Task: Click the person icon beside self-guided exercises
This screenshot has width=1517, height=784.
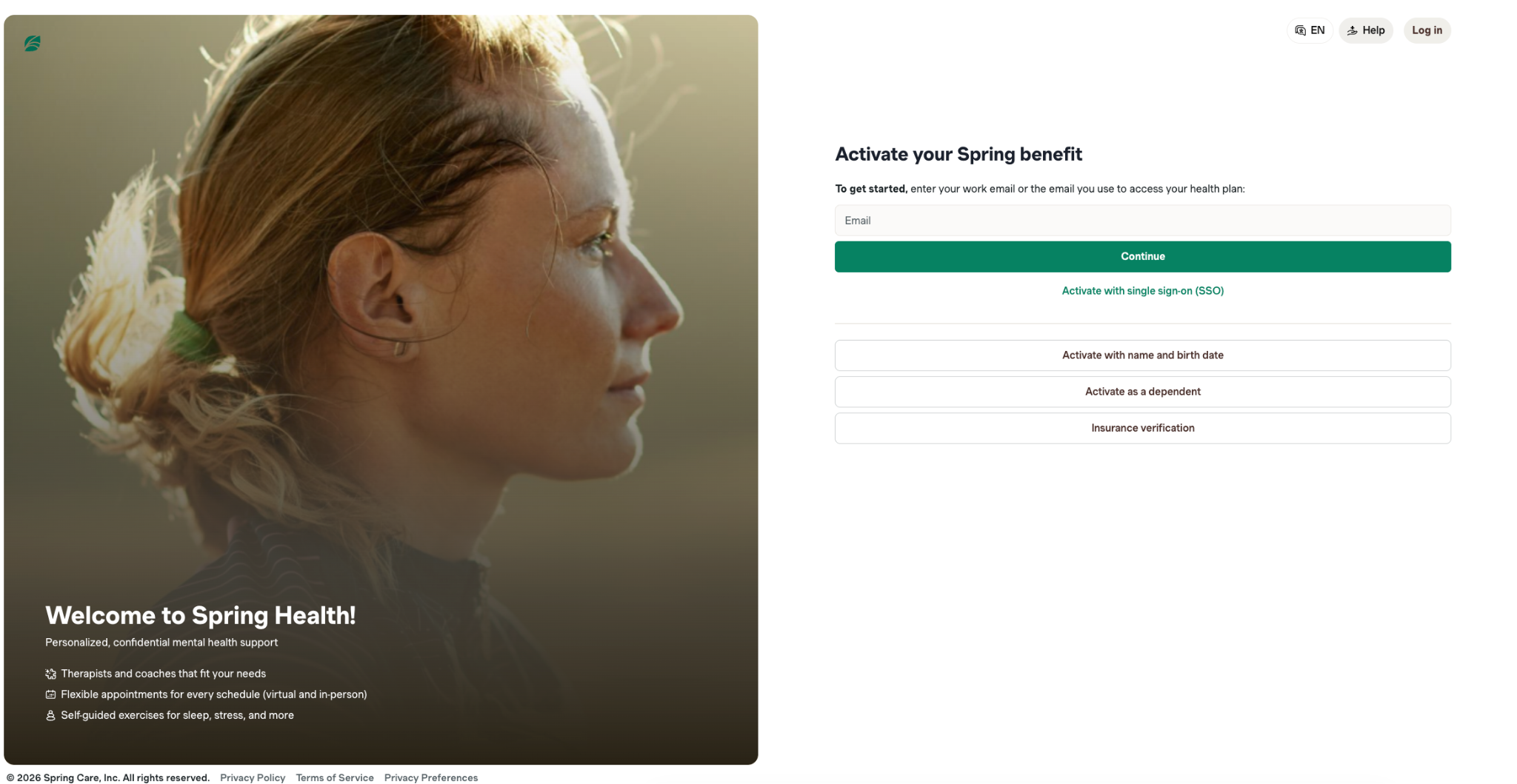Action: (50, 715)
